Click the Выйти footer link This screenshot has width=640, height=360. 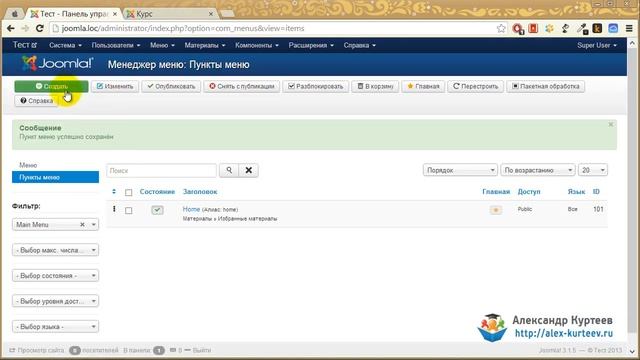pos(202,350)
